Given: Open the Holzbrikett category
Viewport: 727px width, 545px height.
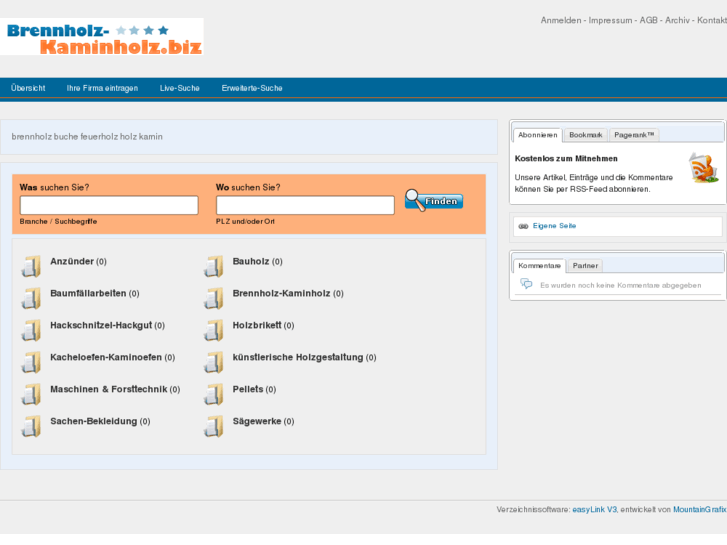Looking at the screenshot, I should (x=257, y=326).
